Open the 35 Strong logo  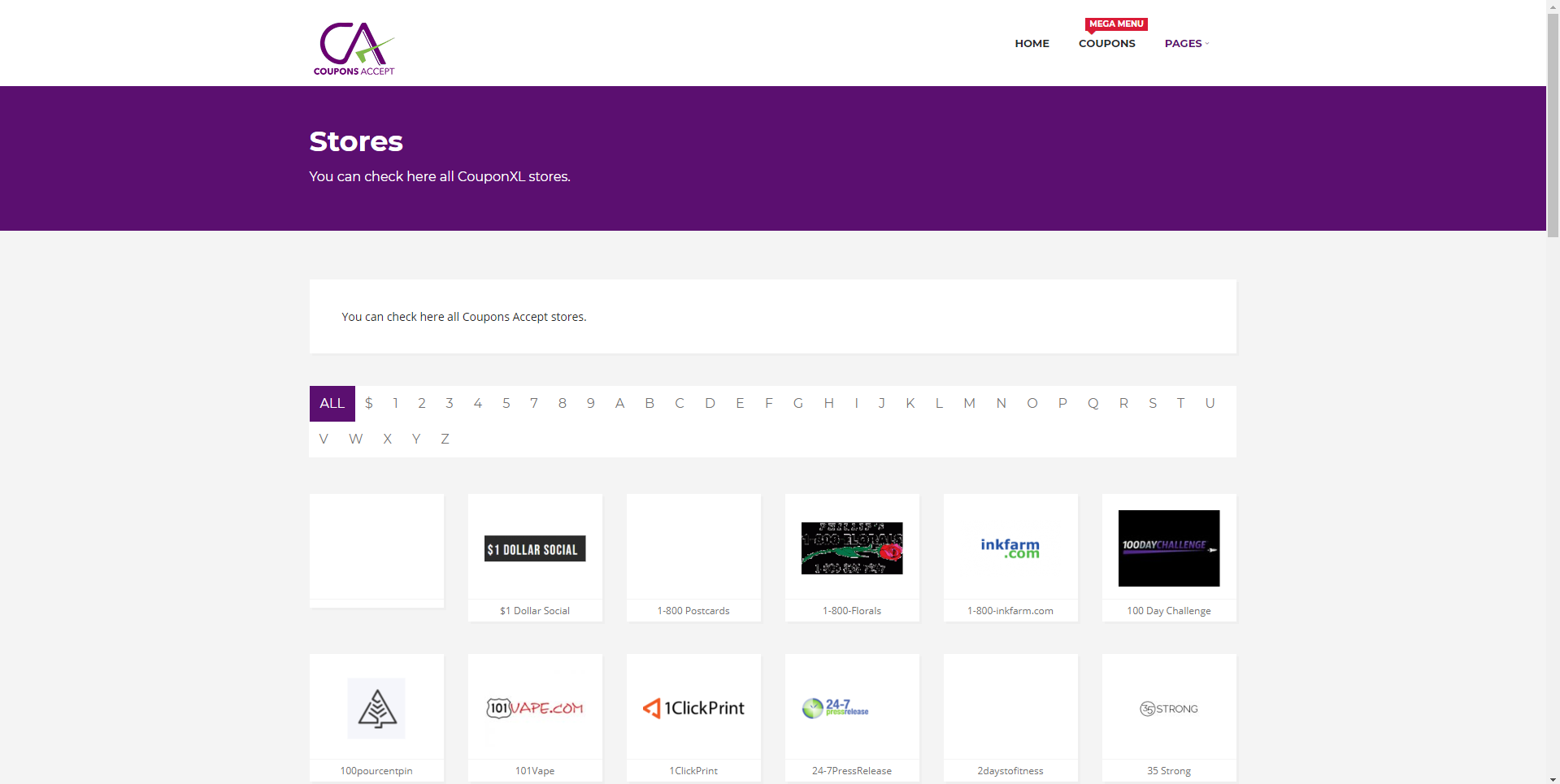1169,709
